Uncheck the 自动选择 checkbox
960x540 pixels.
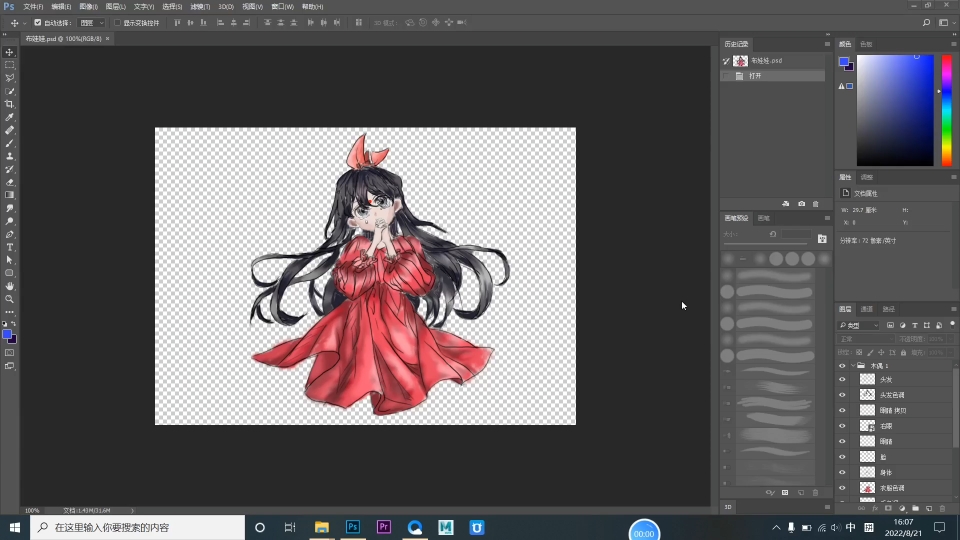(x=38, y=22)
